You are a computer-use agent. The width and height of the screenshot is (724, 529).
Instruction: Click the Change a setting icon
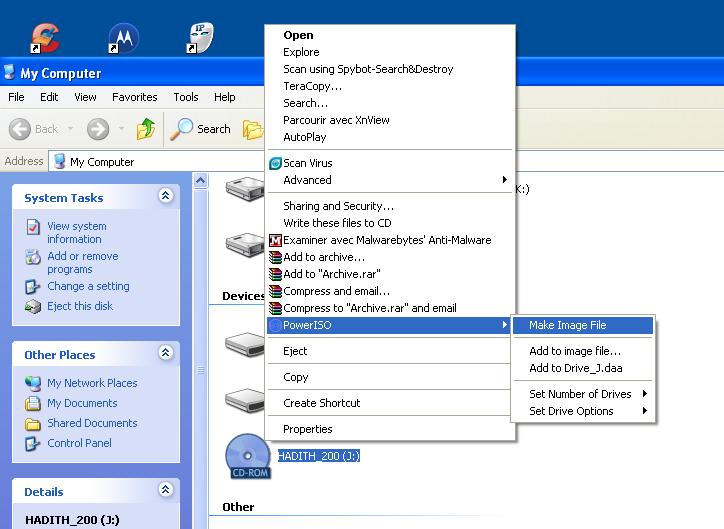tap(32, 287)
